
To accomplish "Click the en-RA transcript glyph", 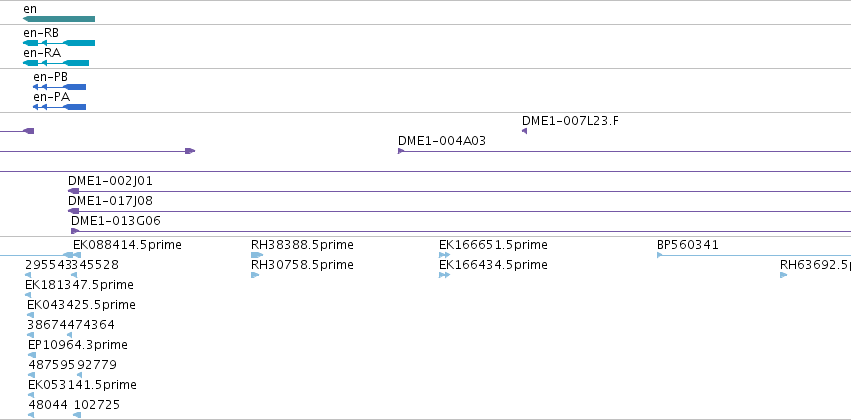I will tap(56, 63).
